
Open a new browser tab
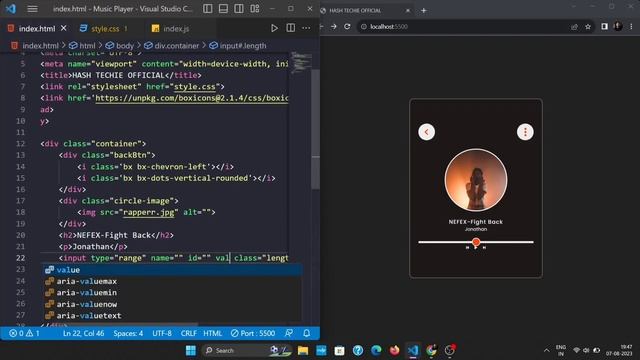[424, 11]
